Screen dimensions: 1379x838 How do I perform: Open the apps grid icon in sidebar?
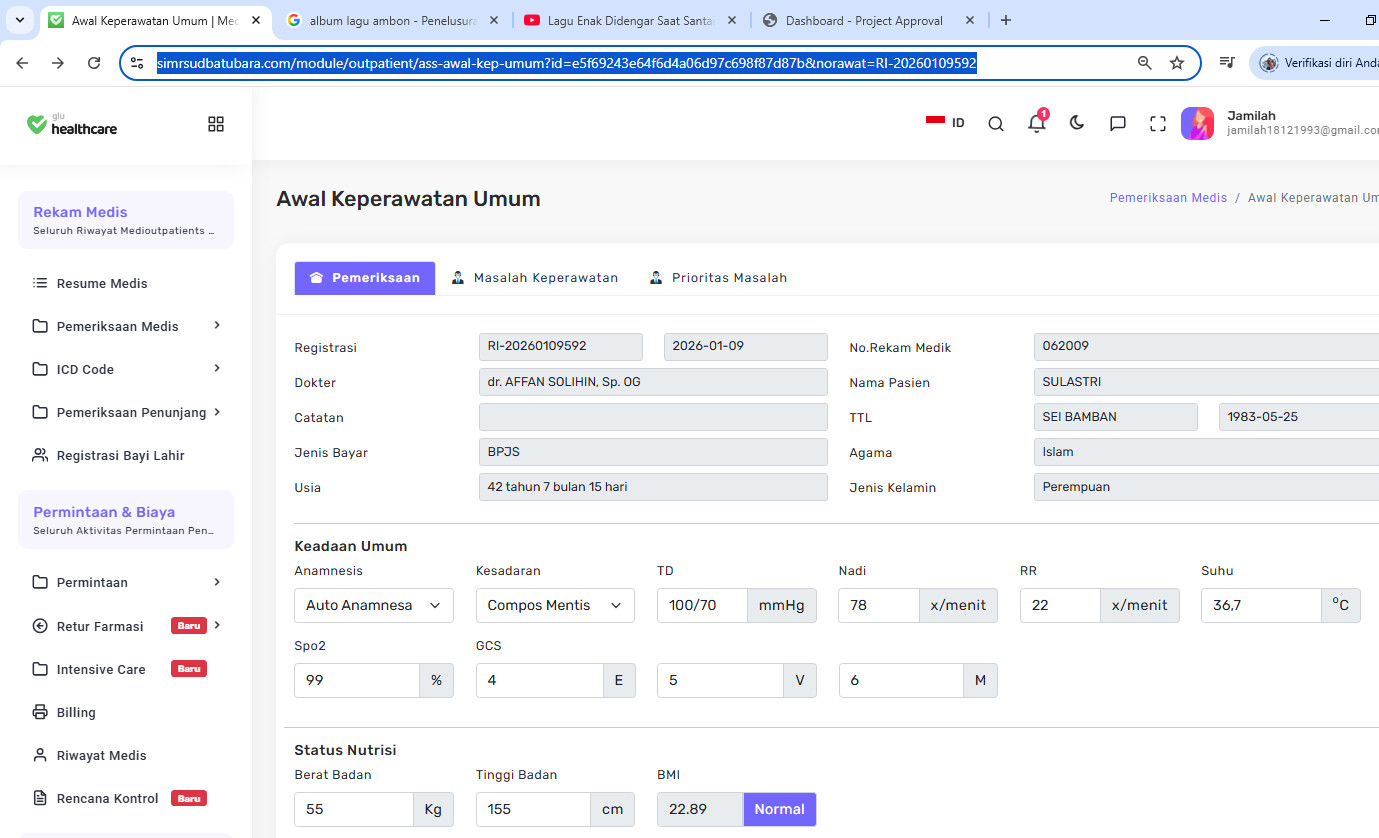point(216,124)
